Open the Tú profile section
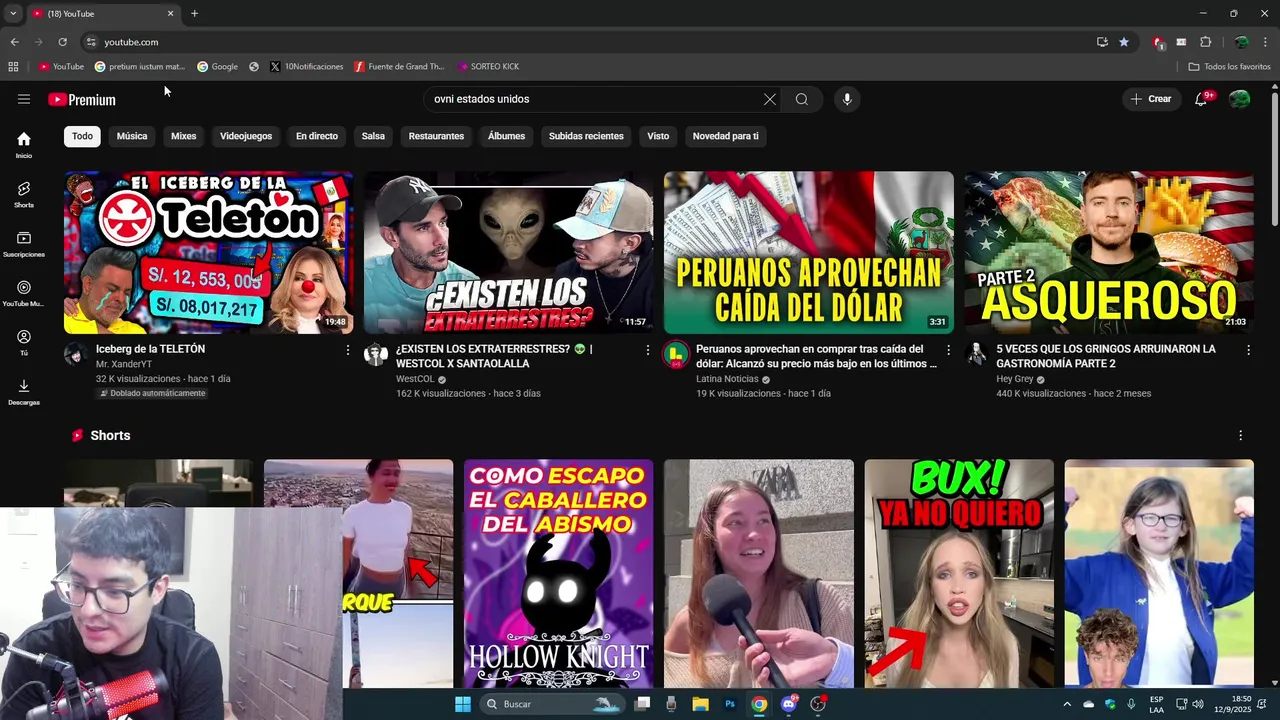The image size is (1280, 720). coord(24,343)
